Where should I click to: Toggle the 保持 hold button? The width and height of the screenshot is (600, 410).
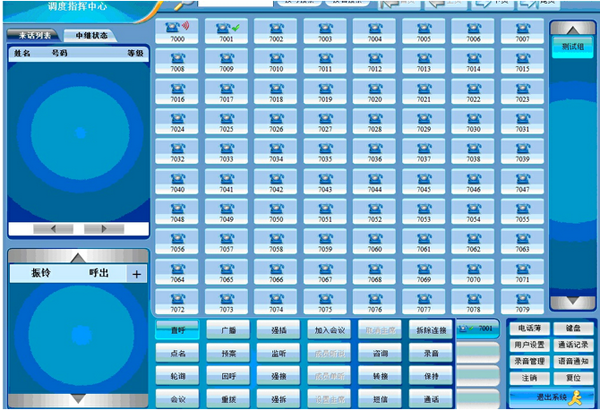click(x=431, y=376)
